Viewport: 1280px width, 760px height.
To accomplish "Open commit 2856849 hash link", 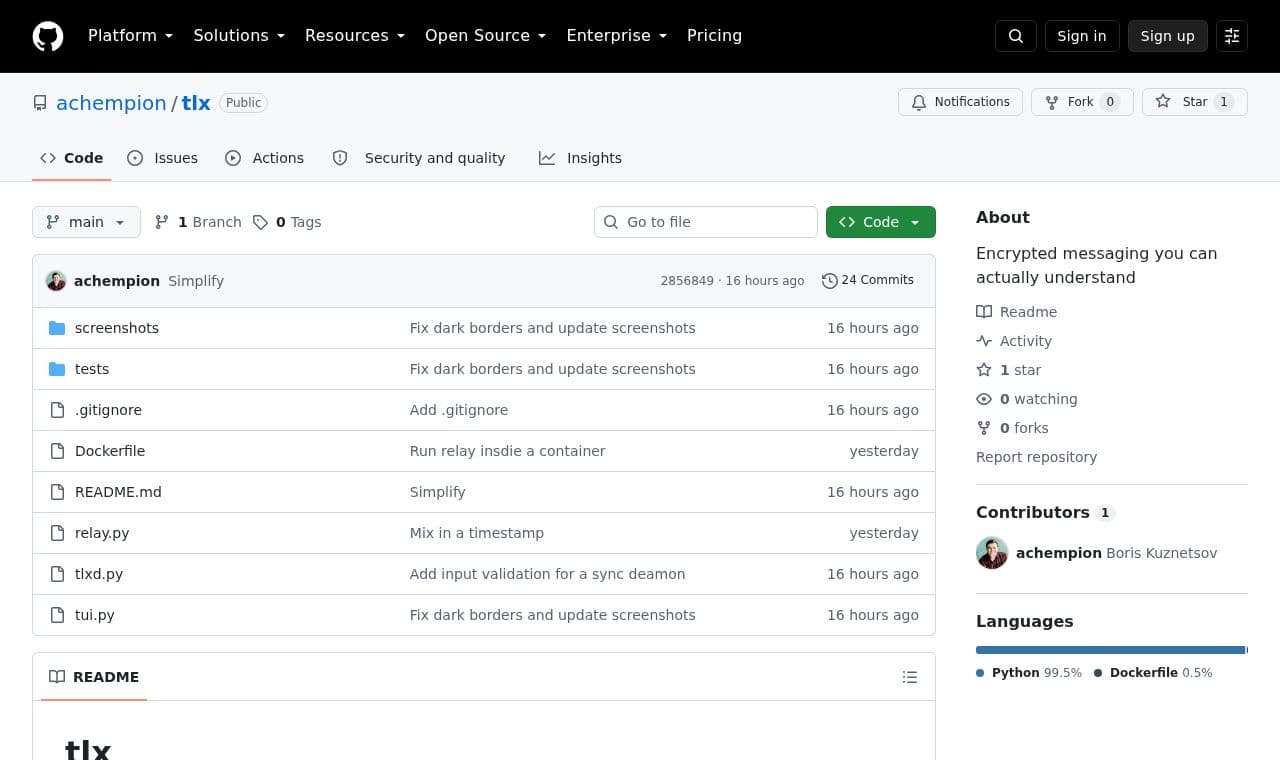I will pyautogui.click(x=687, y=281).
